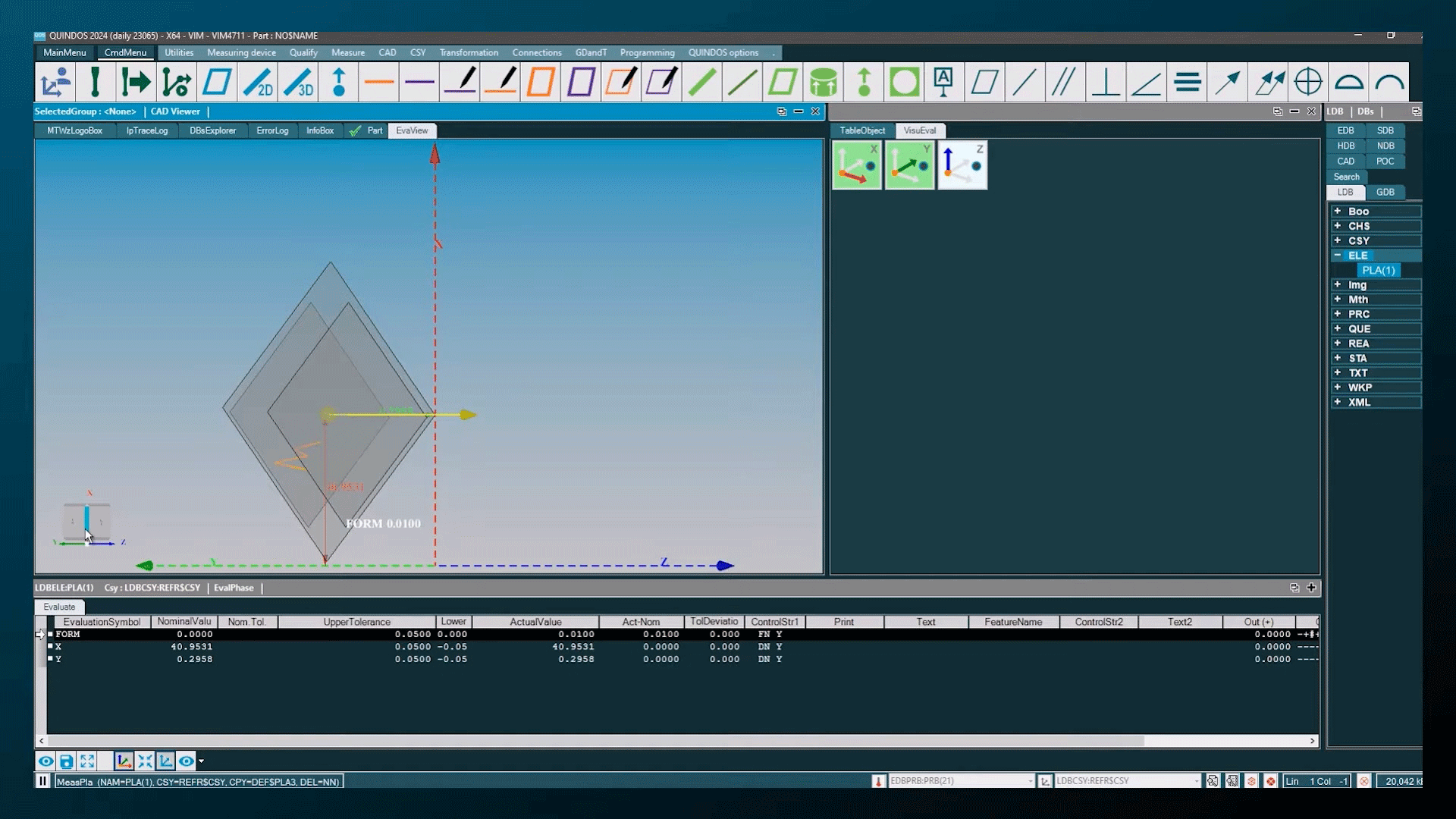Viewport: 1456px width, 819px height.
Task: Click the 3D measurement toolbar icon
Action: click(298, 82)
